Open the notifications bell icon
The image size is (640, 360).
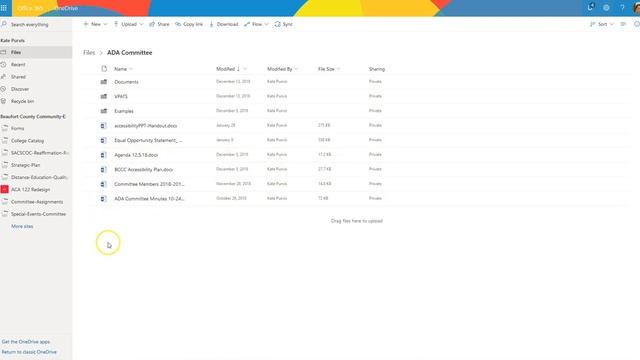591,7
